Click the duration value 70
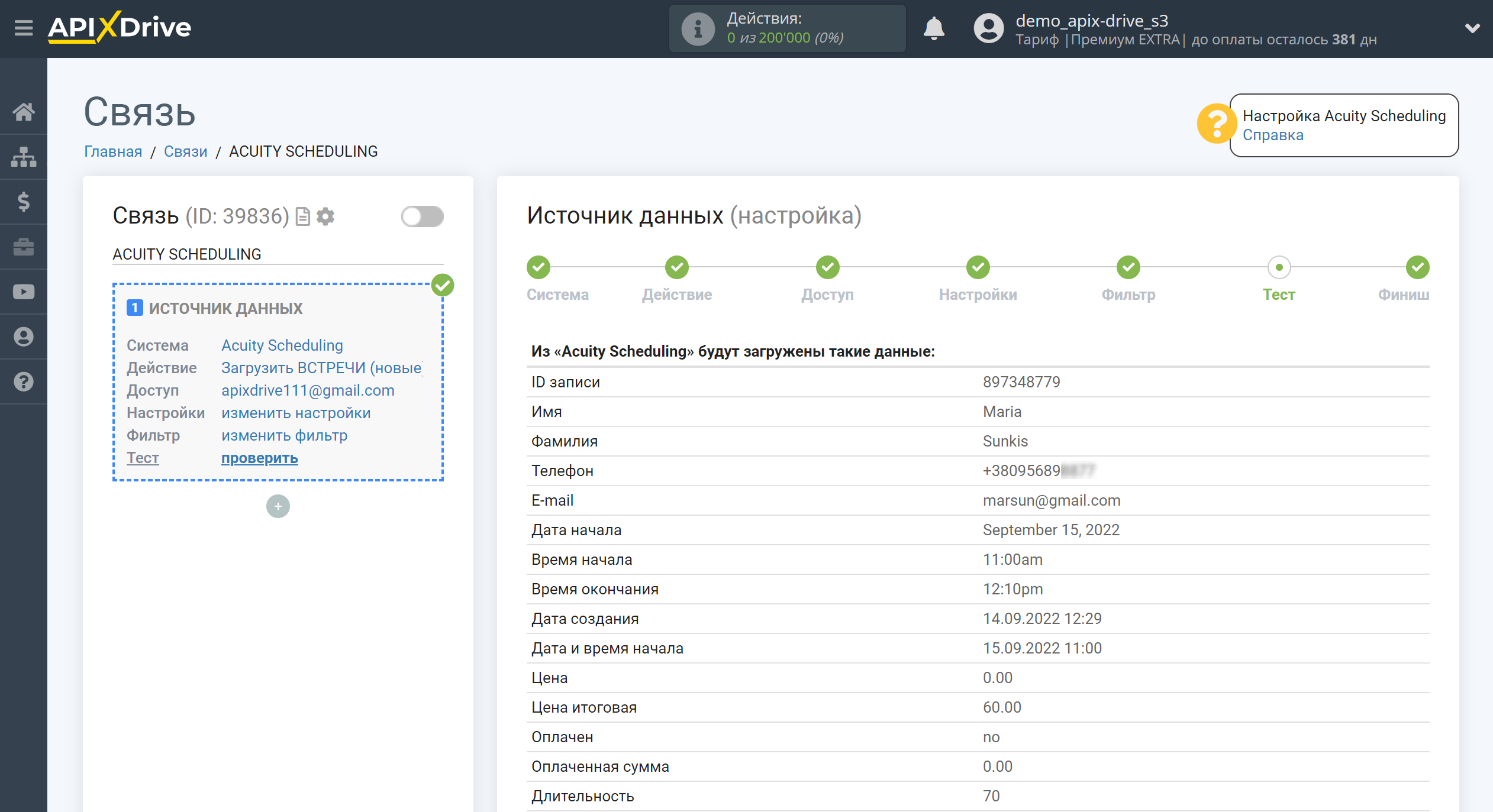This screenshot has width=1493, height=812. point(991,796)
